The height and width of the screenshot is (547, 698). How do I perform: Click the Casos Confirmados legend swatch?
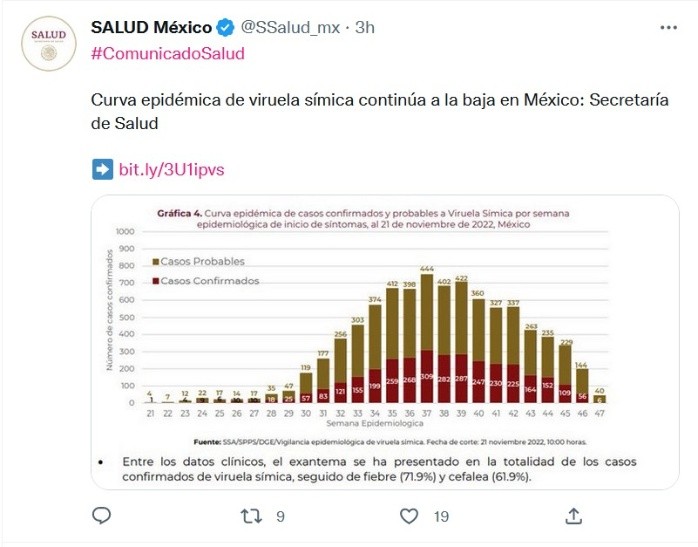pos(155,281)
